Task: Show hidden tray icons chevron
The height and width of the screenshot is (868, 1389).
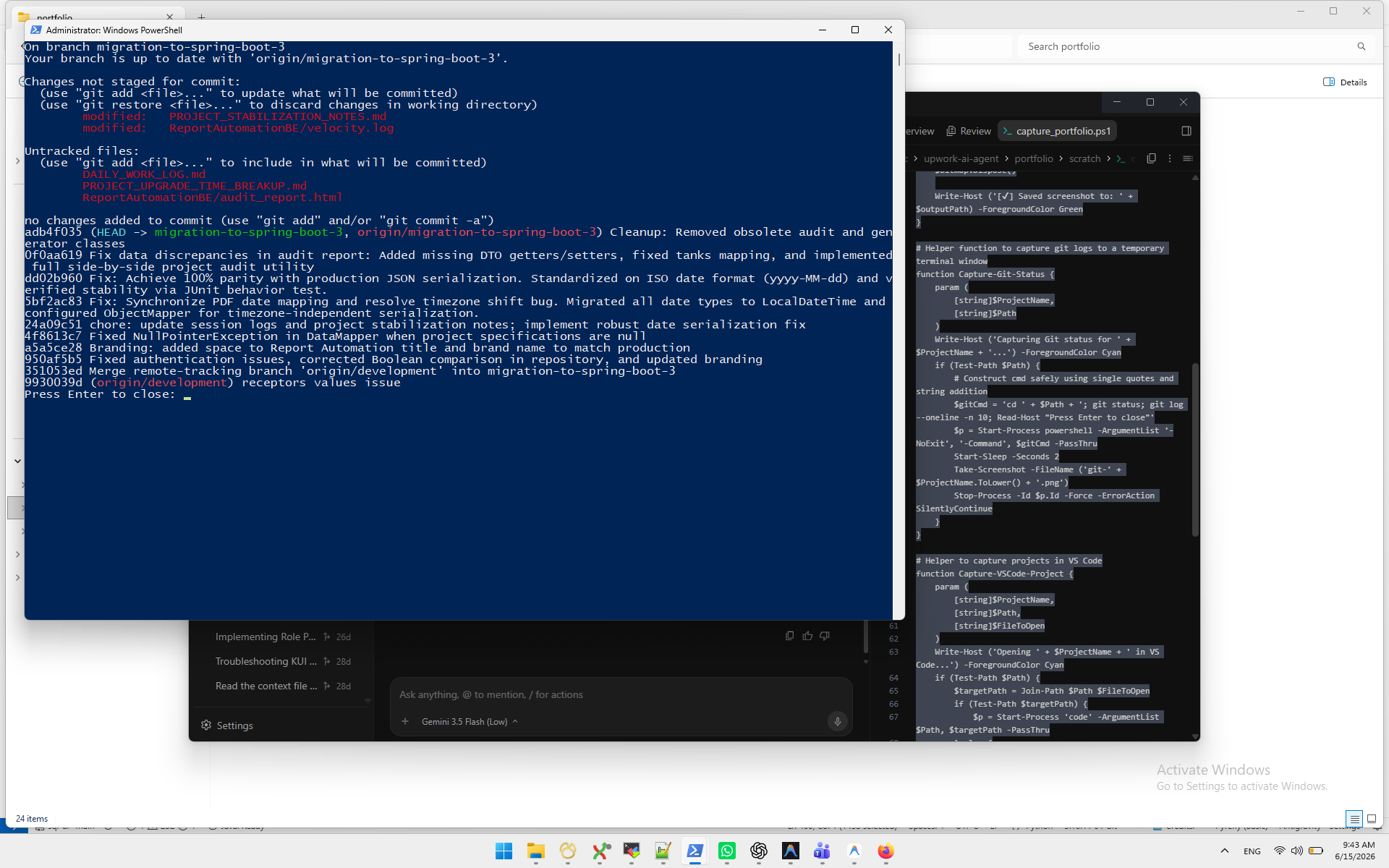Action: pos(1225,851)
